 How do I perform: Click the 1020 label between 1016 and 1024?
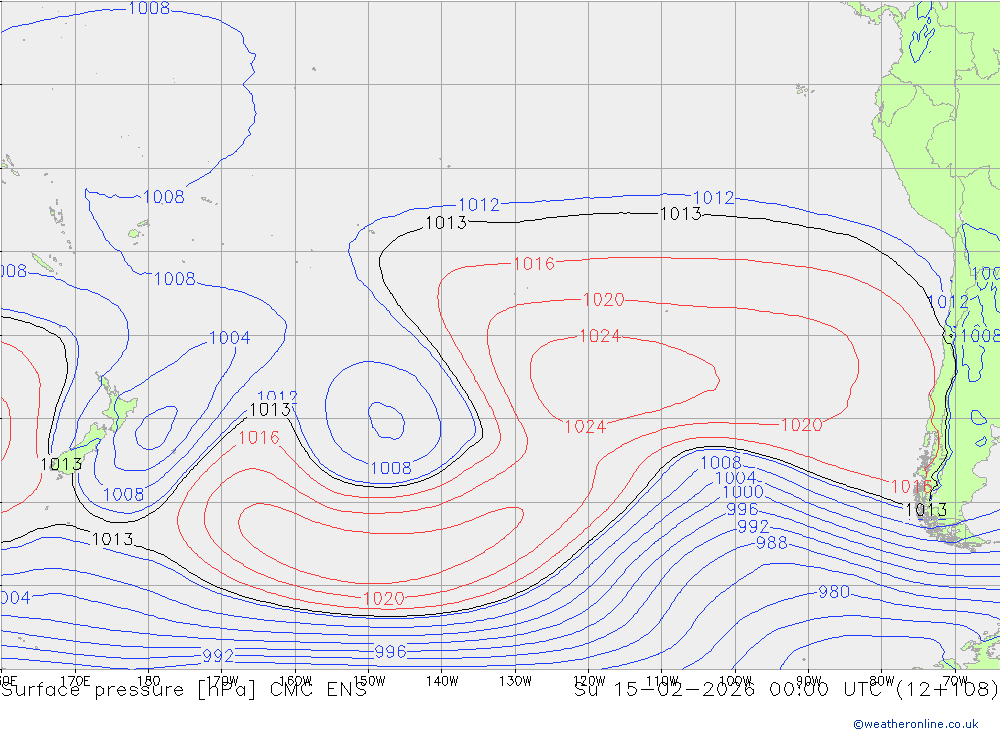tap(603, 299)
